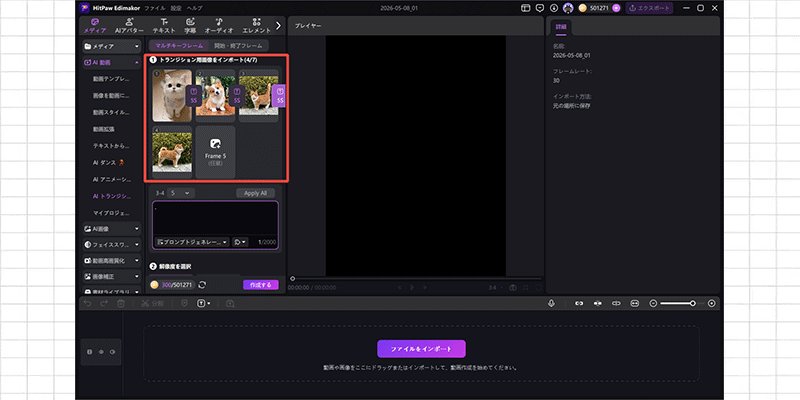Toggle the timeline track mute icon
Screen dimensions: 800x400
click(x=112, y=352)
